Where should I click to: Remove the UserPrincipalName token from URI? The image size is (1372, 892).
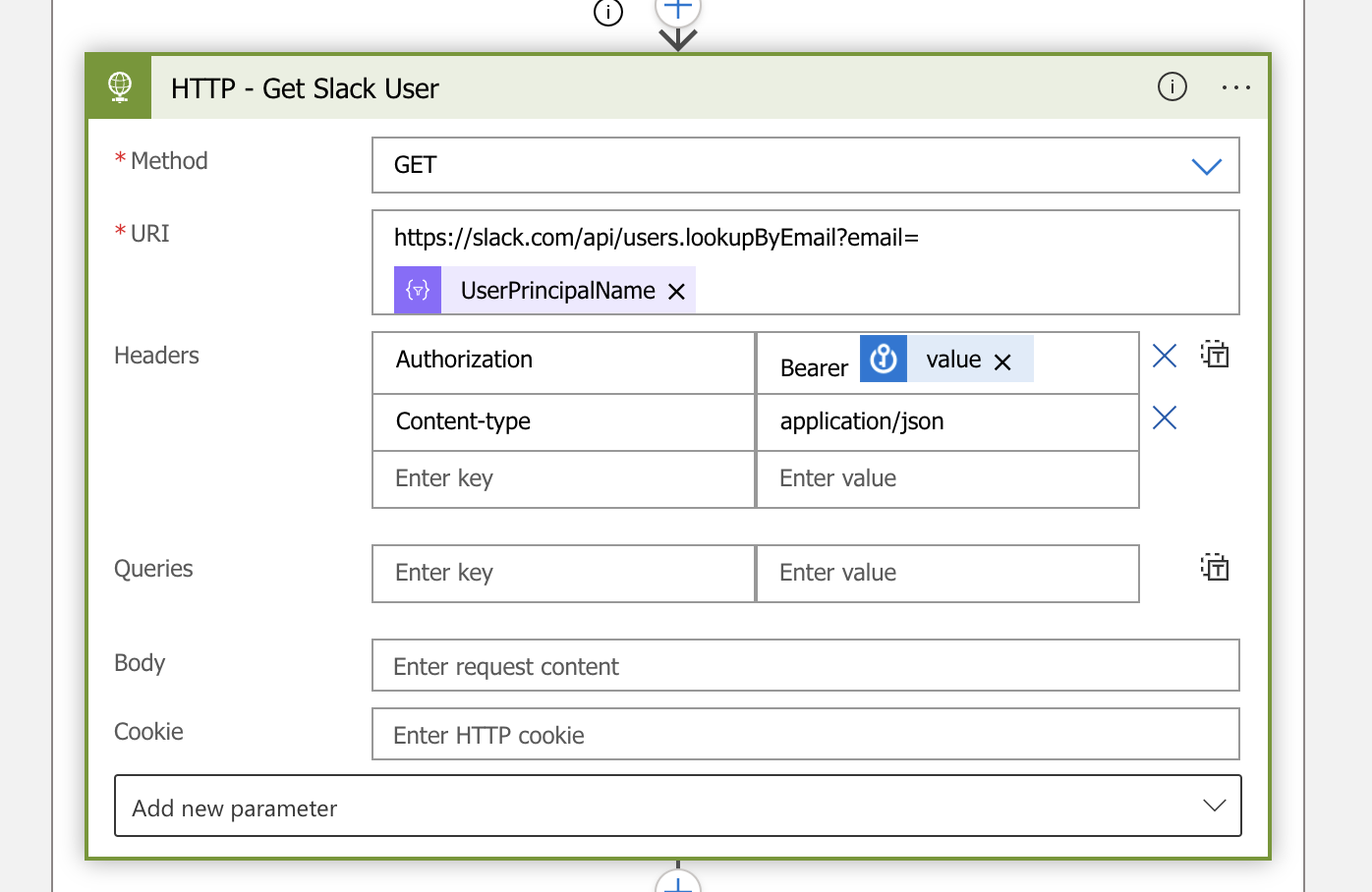click(x=676, y=292)
